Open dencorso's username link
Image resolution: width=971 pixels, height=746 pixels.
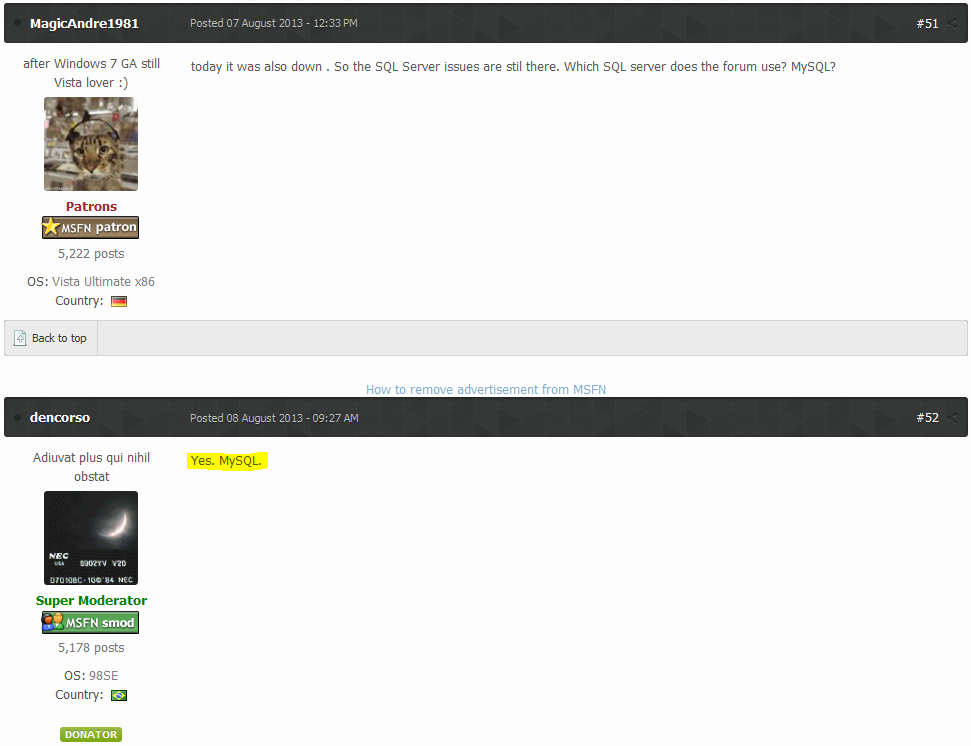[x=60, y=418]
